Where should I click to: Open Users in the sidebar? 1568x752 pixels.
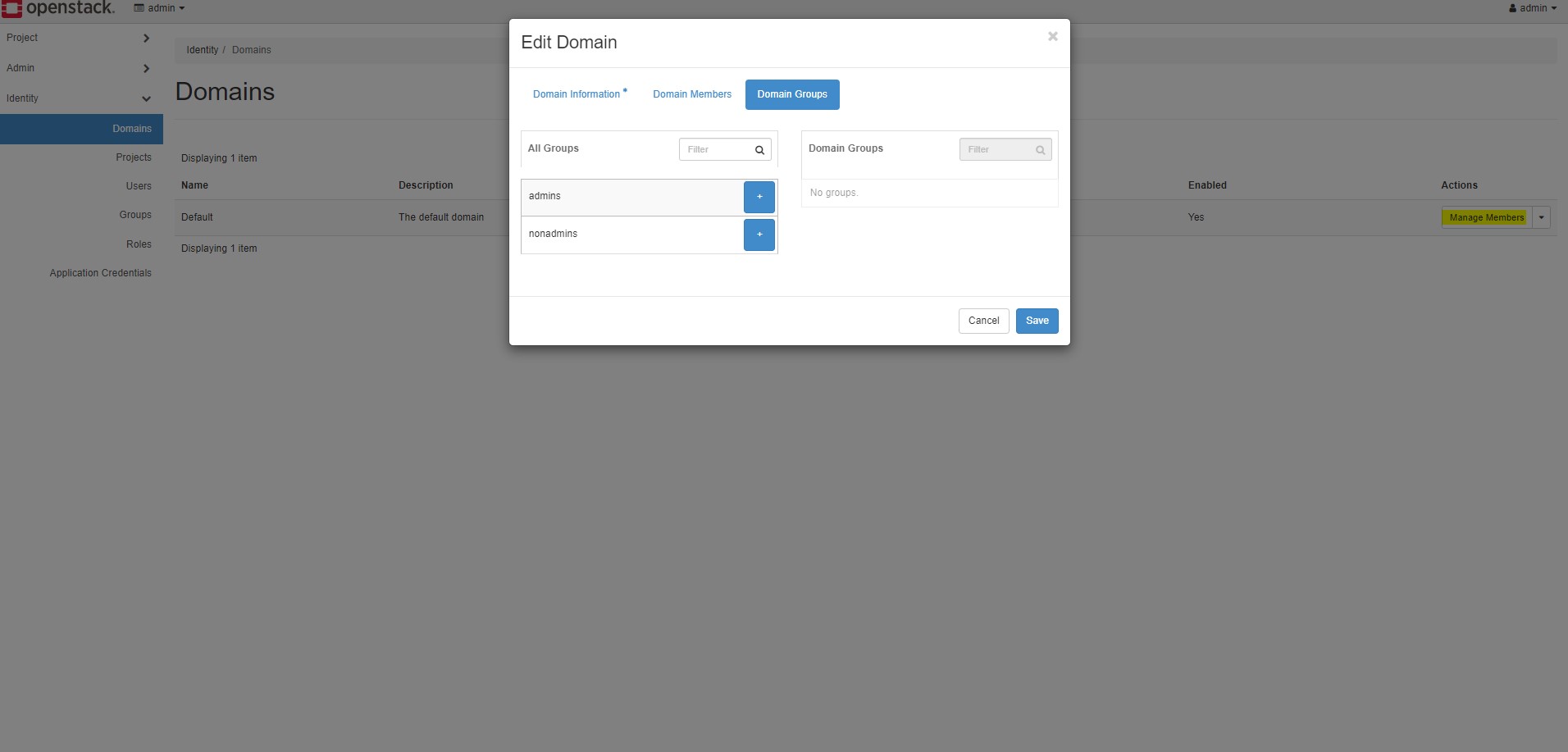pos(139,186)
